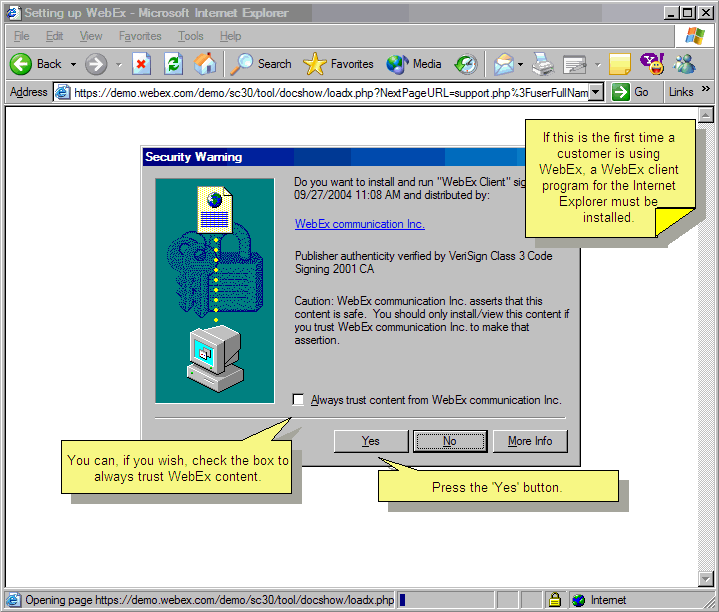Click the Media toolbar button
The height and width of the screenshot is (612, 719).
click(x=414, y=64)
